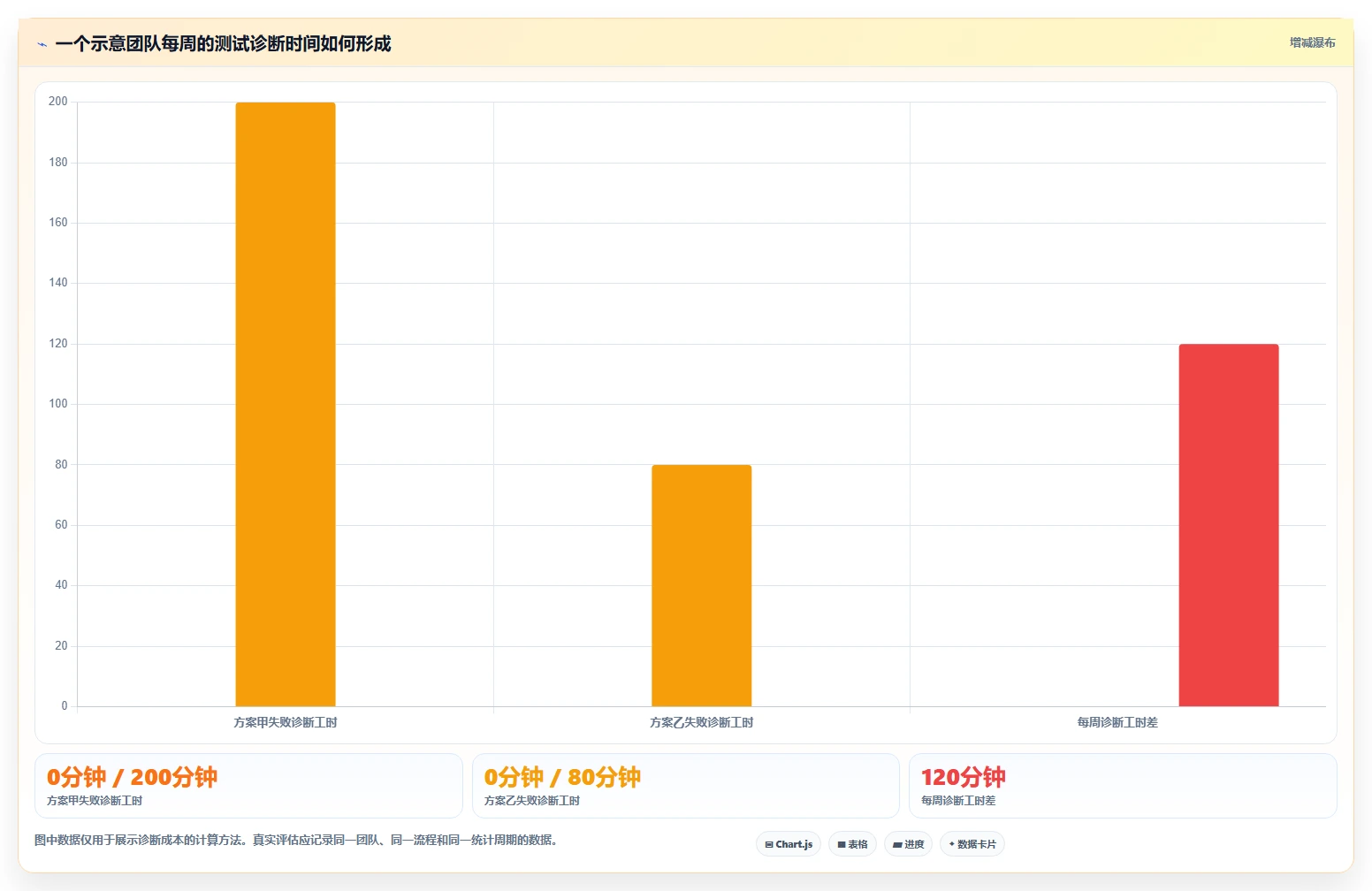Click the x-axis label 方案甲失败诊断工时
Screen dimensions: 1372x891
286,722
